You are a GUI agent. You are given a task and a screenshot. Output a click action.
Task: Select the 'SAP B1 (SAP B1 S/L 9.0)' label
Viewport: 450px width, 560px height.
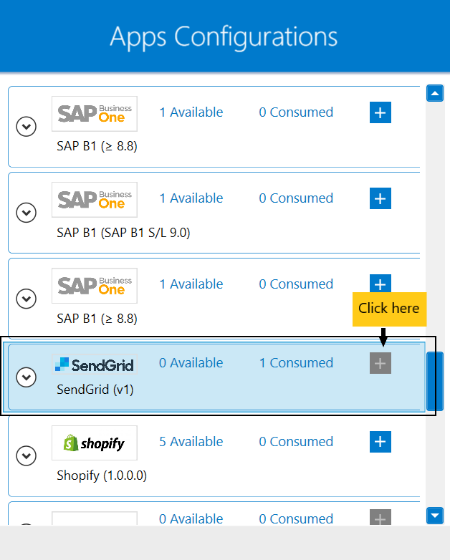coord(123,233)
